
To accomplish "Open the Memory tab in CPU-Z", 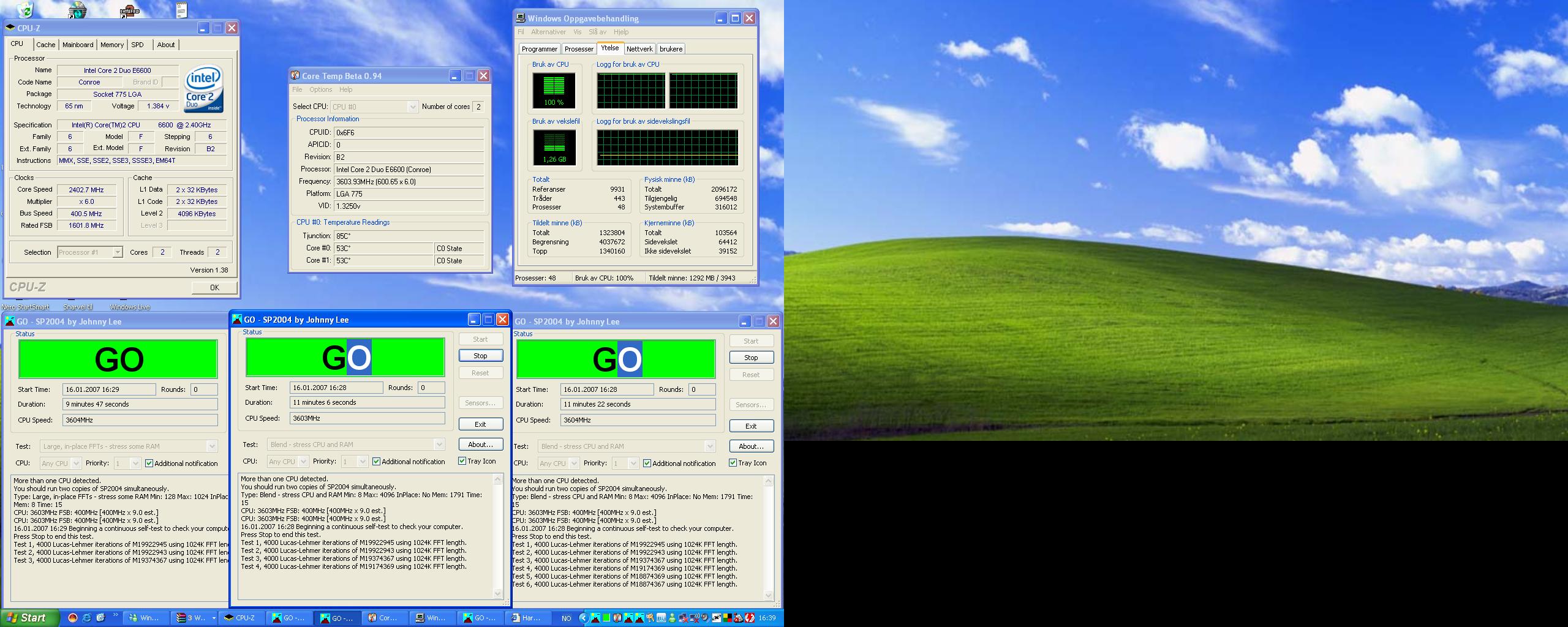I will point(112,45).
